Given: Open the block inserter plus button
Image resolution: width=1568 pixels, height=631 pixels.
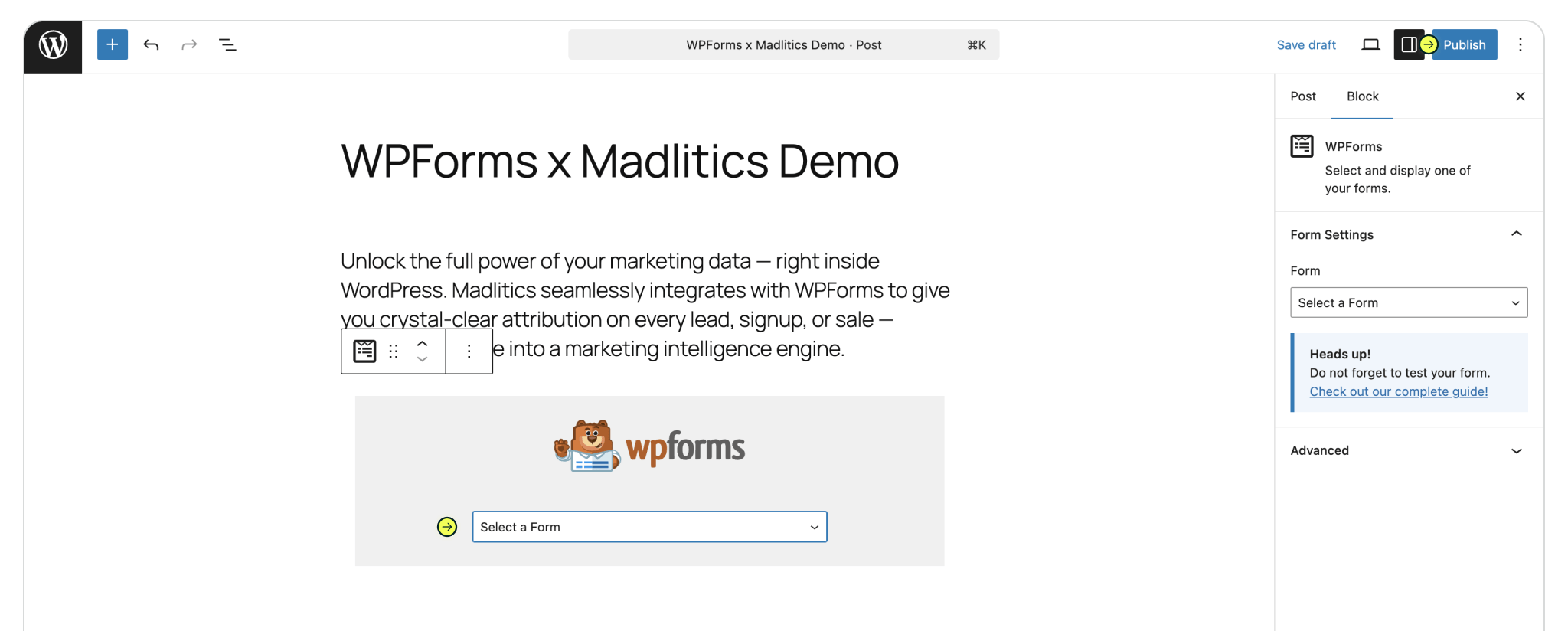Looking at the screenshot, I should [x=113, y=44].
